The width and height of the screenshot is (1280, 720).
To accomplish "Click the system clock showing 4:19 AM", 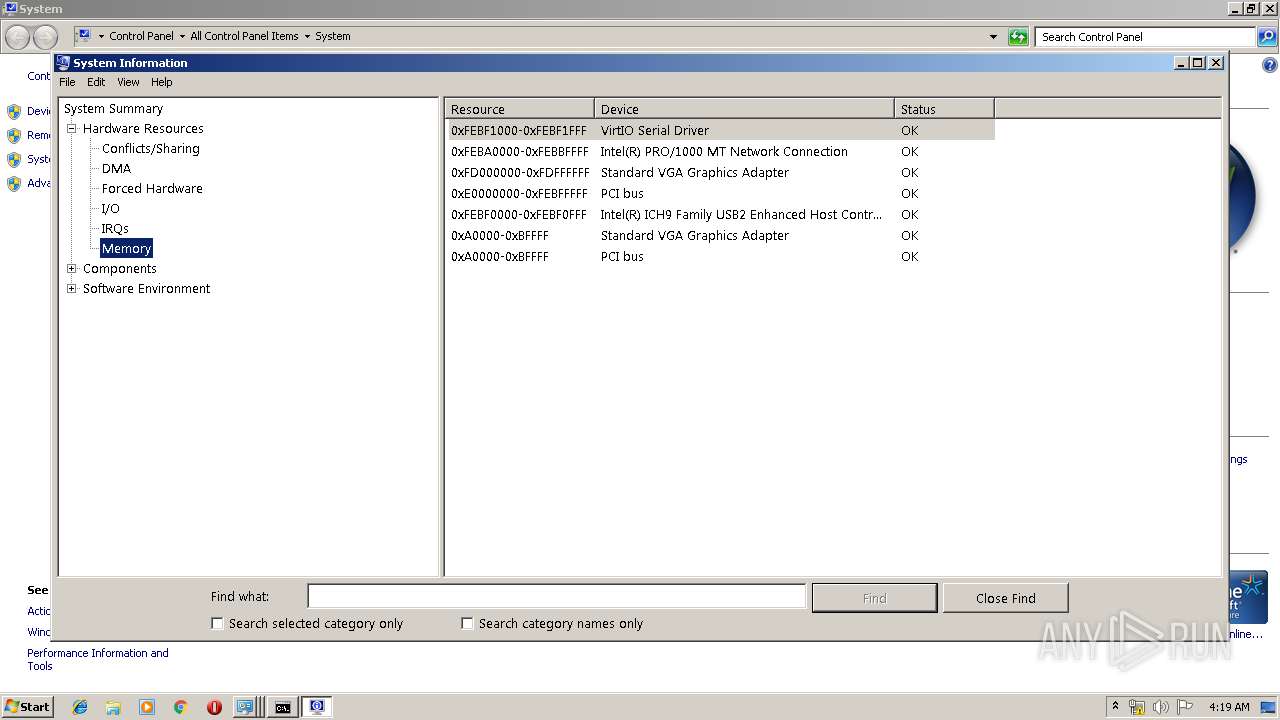I will tap(1229, 707).
